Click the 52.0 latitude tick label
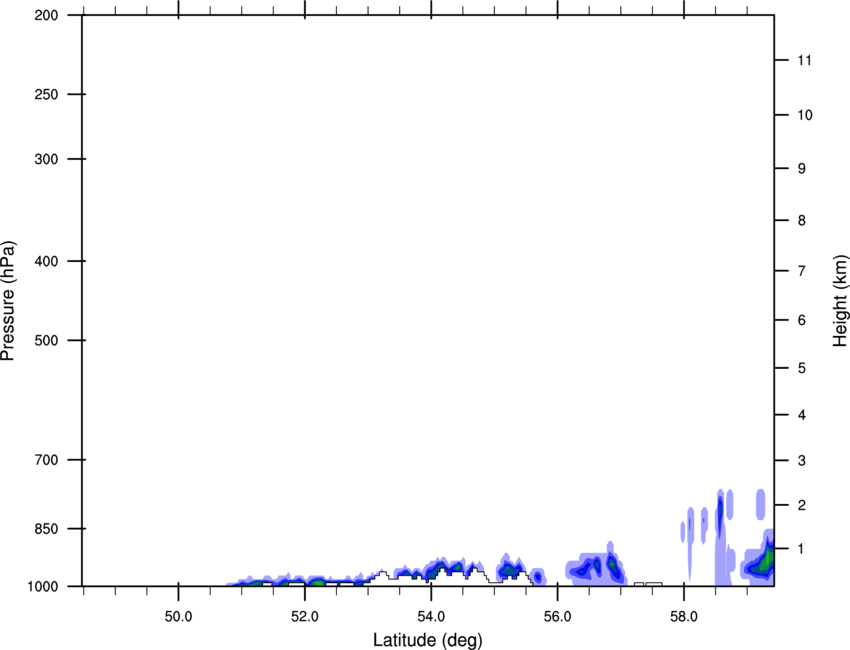Viewport: 850px width, 650px height. [305, 617]
